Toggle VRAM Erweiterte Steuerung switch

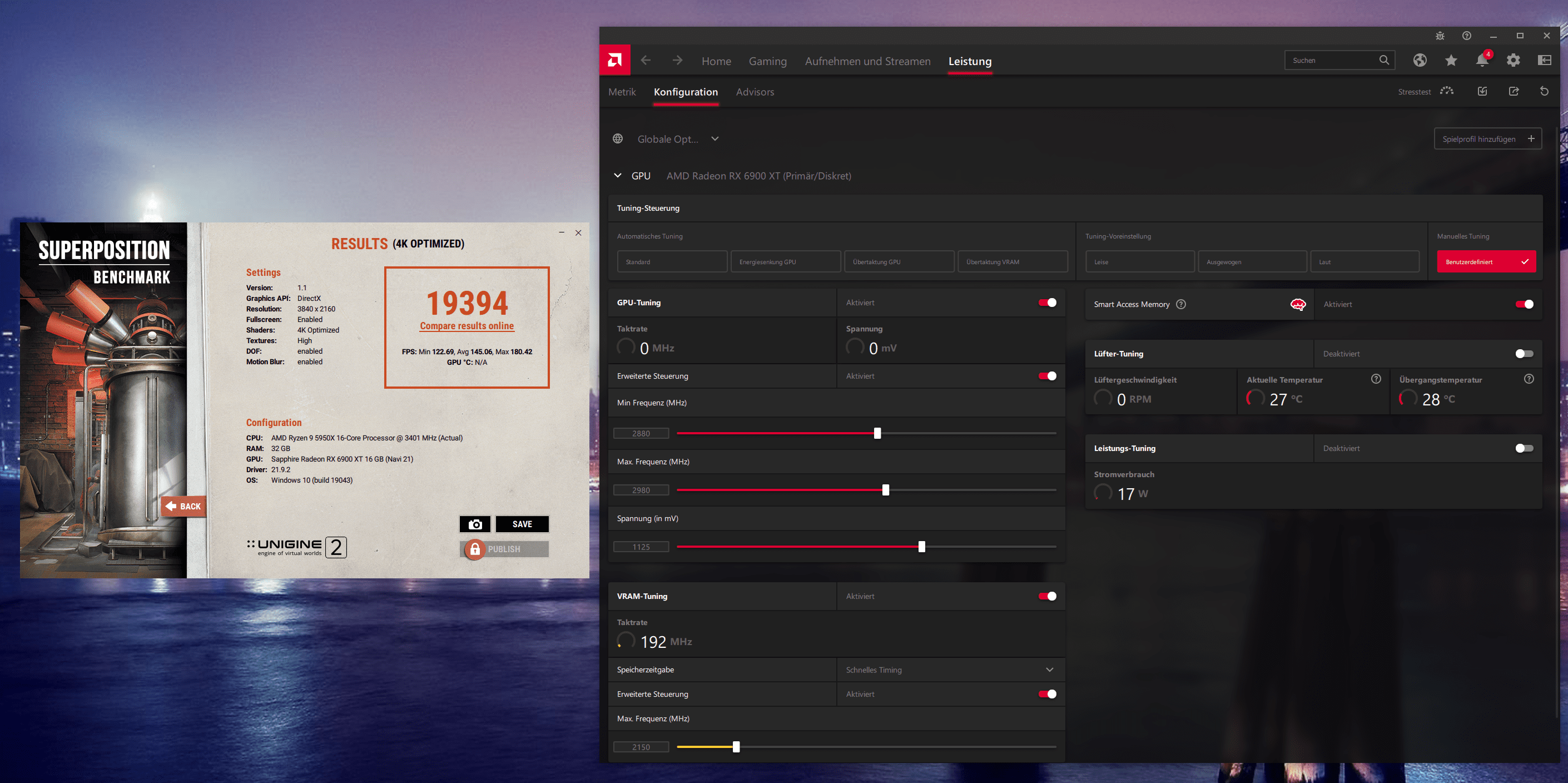[x=1047, y=694]
